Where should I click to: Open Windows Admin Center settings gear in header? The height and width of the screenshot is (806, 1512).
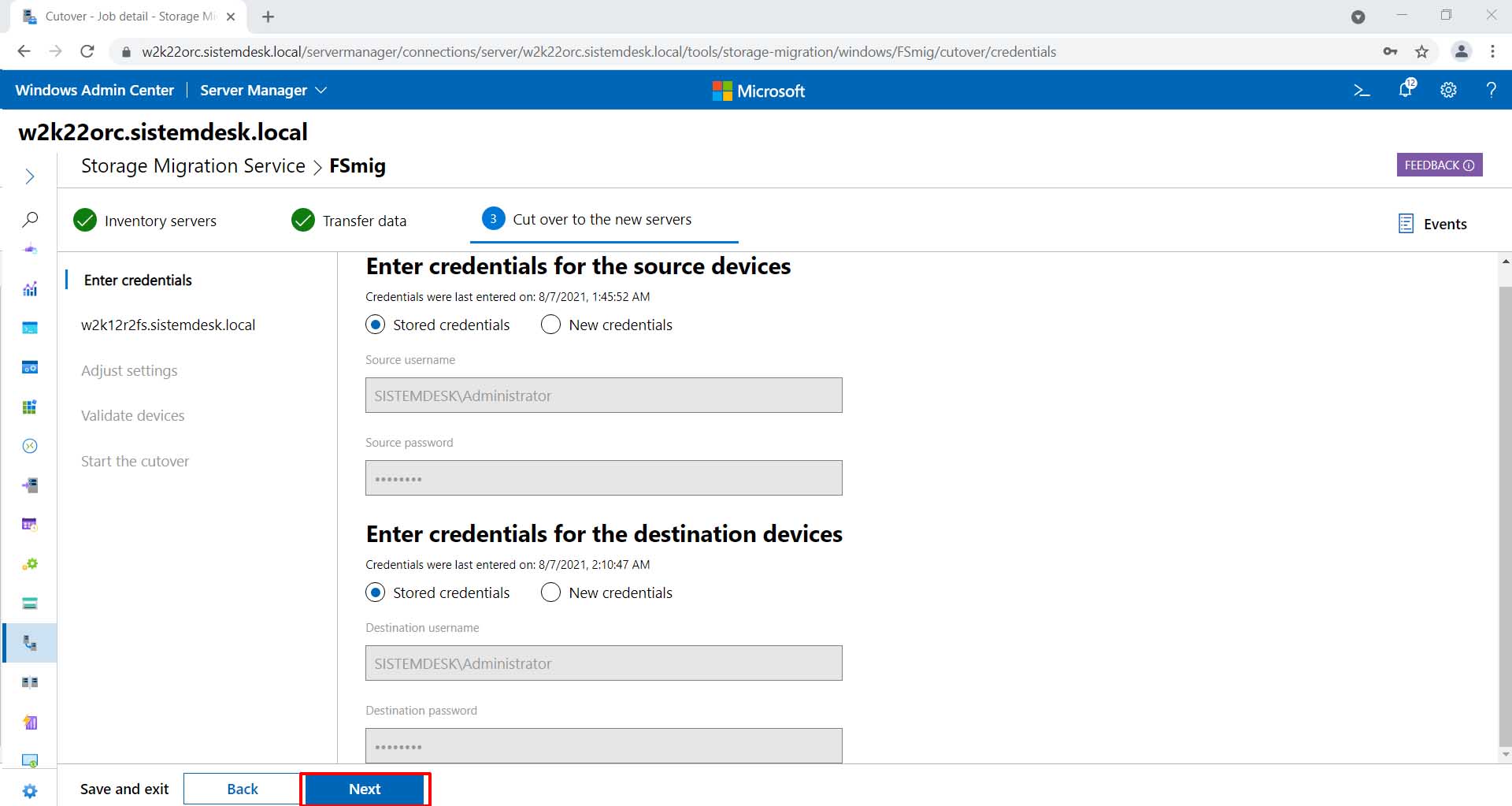[1448, 91]
